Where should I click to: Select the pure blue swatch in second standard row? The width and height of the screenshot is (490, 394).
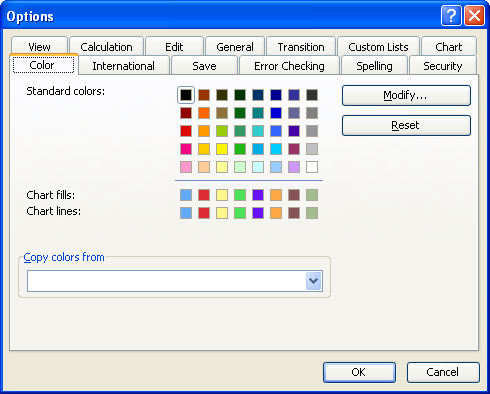coord(276,113)
